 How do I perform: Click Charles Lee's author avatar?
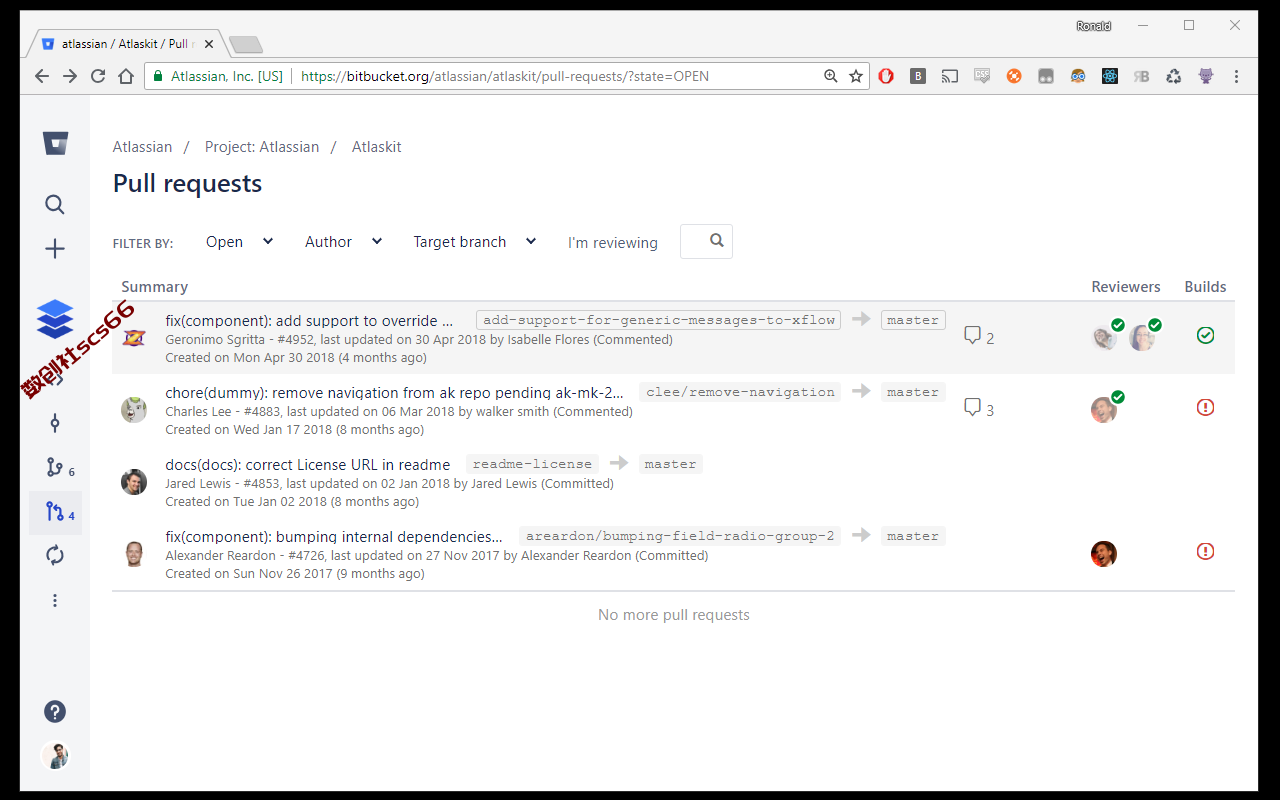tap(134, 410)
